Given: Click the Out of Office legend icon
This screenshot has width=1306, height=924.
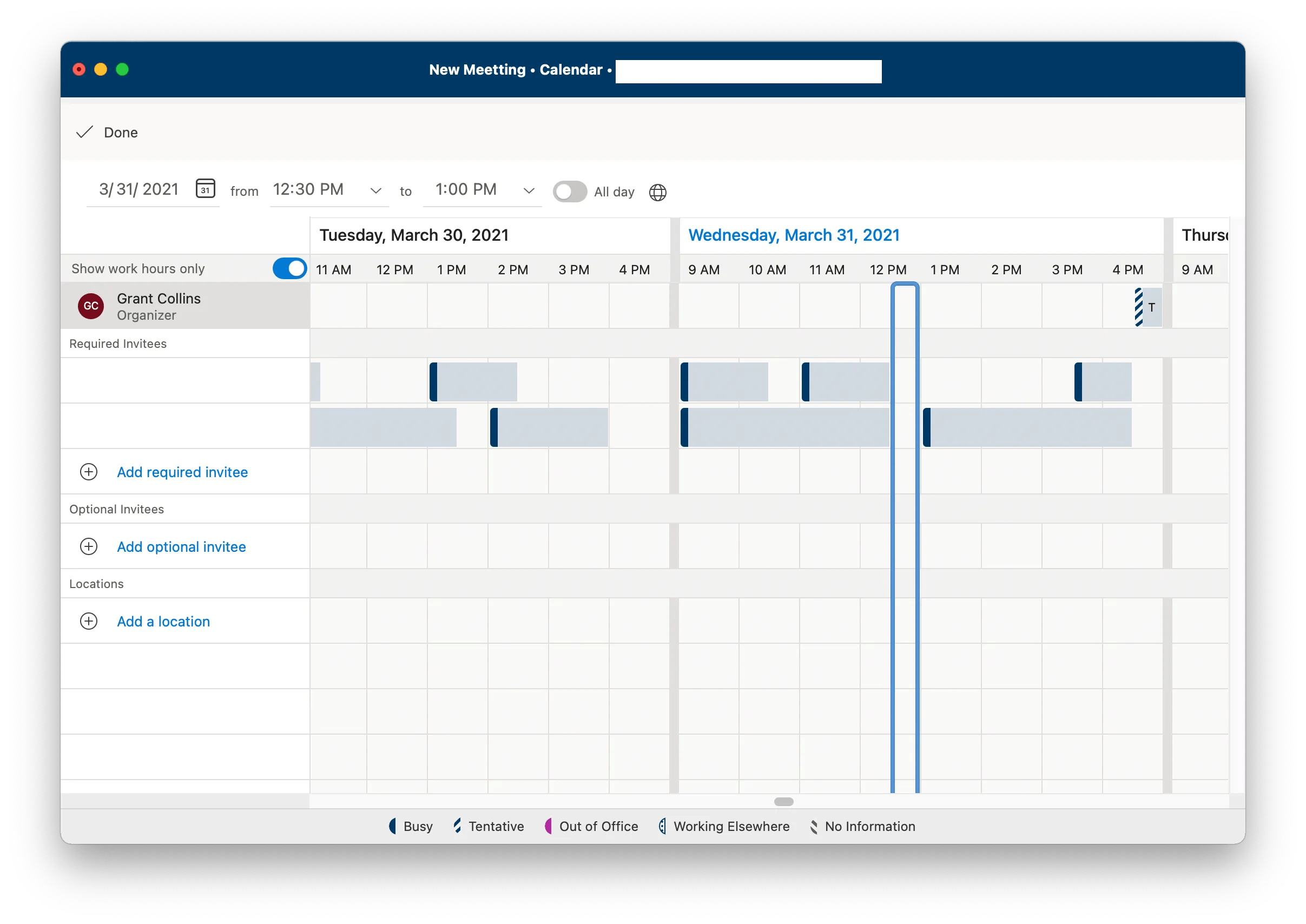Looking at the screenshot, I should point(548,826).
